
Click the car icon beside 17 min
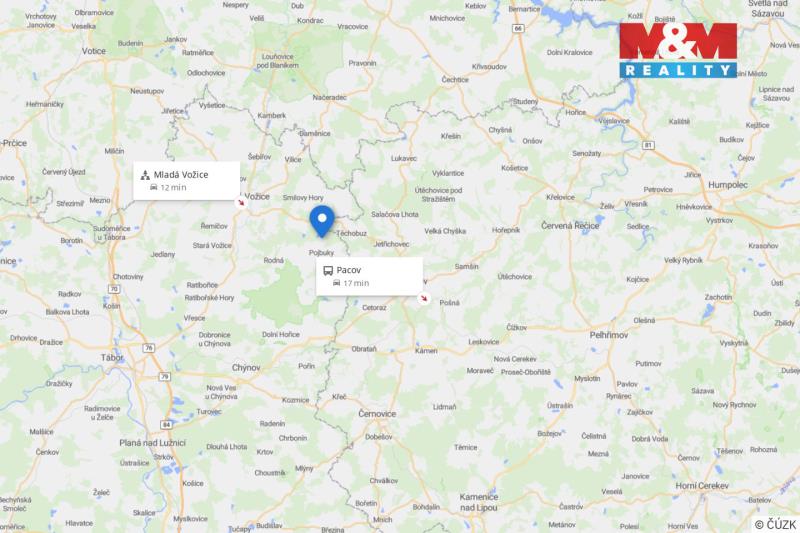click(x=336, y=283)
